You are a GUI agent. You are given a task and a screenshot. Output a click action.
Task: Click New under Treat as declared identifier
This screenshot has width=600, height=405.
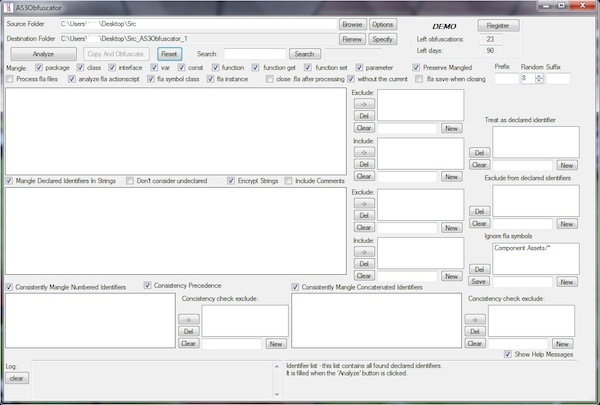567,165
